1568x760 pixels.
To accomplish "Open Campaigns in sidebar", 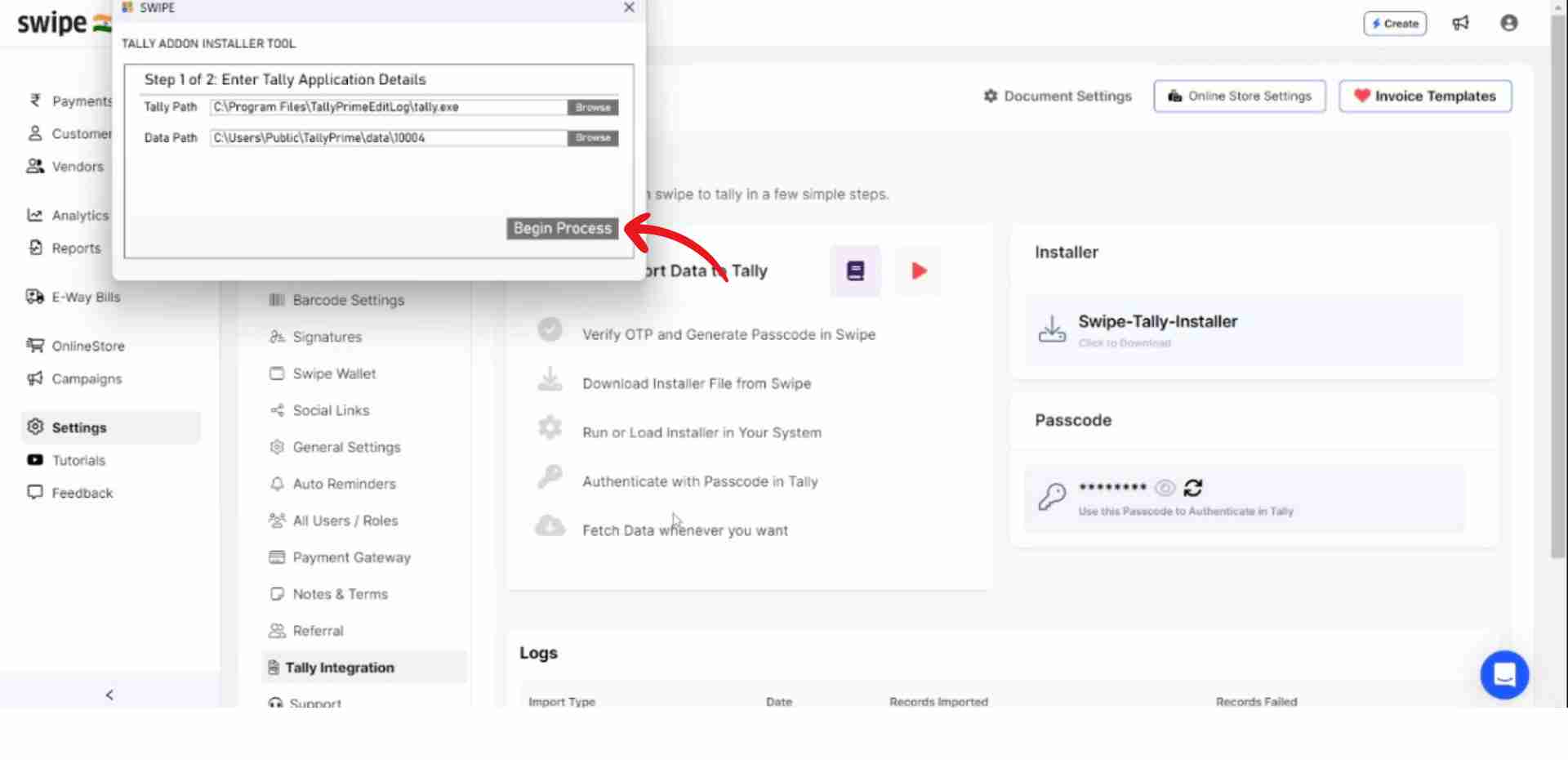I will pyautogui.click(x=74, y=378).
